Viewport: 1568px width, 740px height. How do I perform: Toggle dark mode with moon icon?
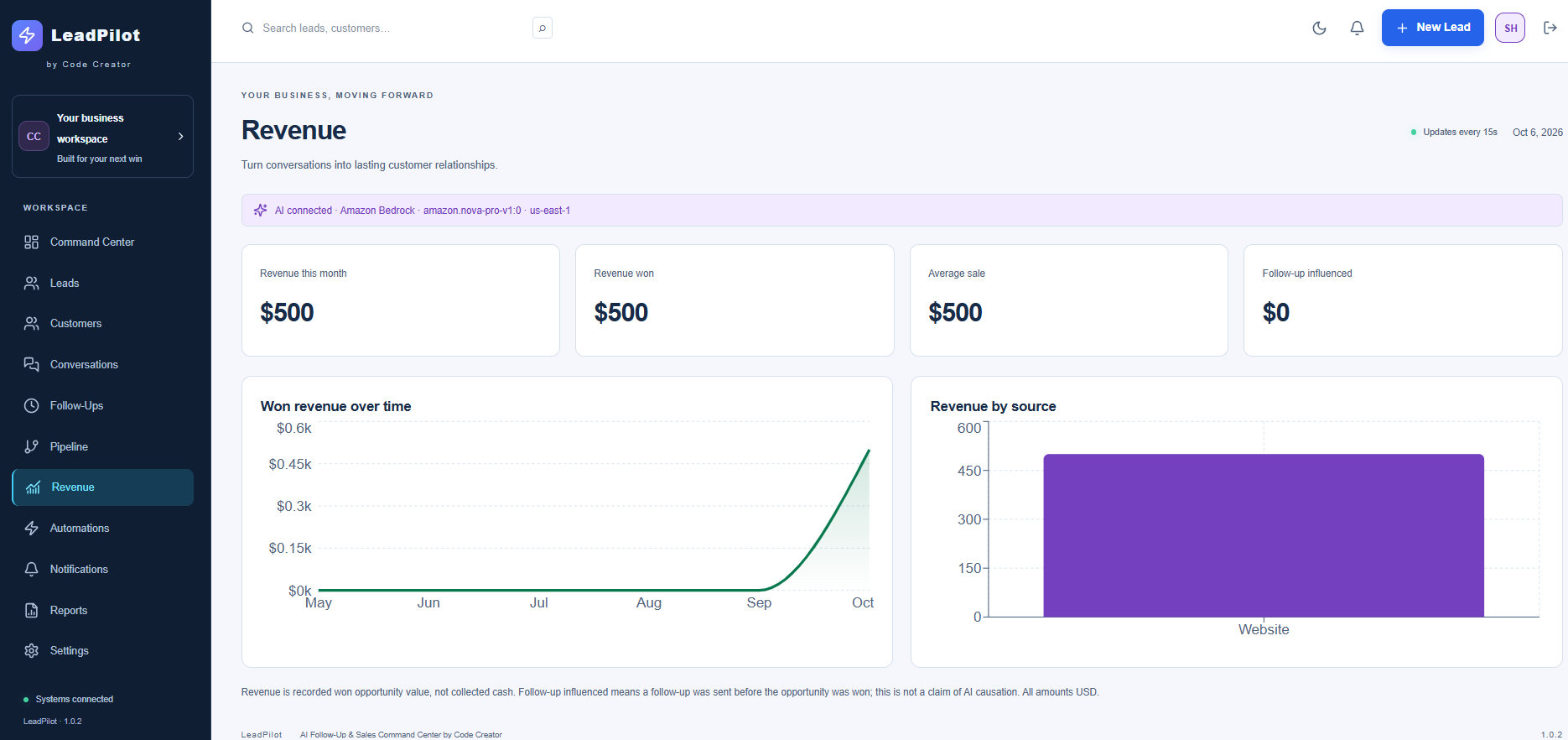tap(1319, 28)
